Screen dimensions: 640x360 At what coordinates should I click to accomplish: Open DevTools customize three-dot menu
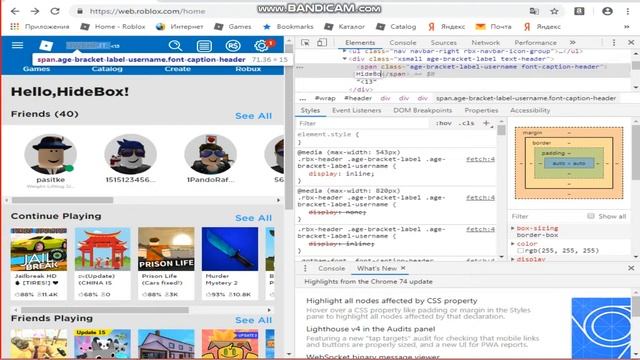614,42
